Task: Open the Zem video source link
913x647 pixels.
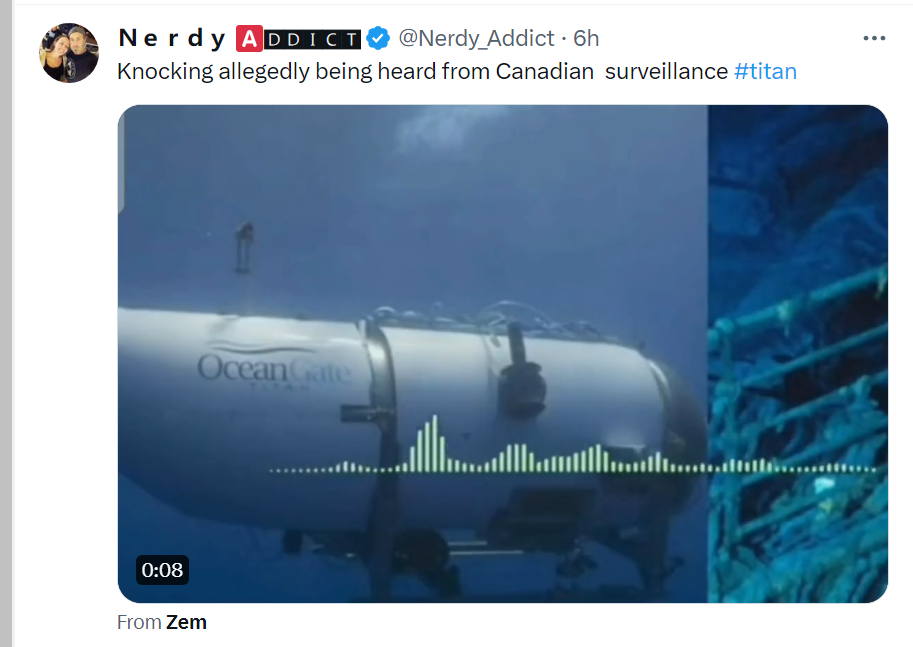Action: [186, 622]
